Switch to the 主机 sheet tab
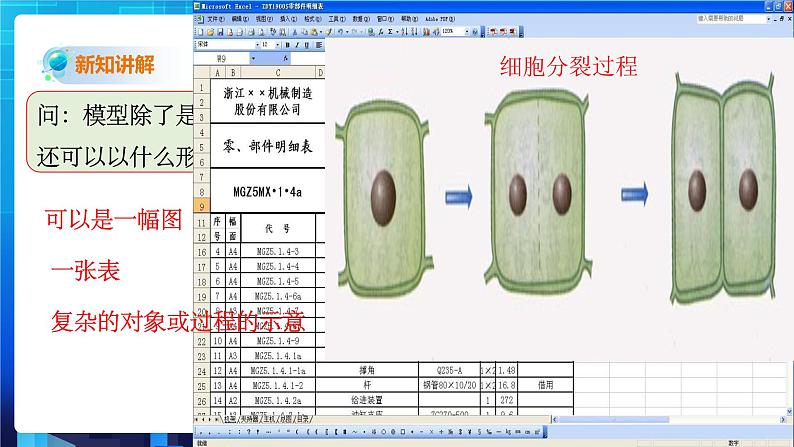The width and height of the screenshot is (794, 447). (x=269, y=419)
